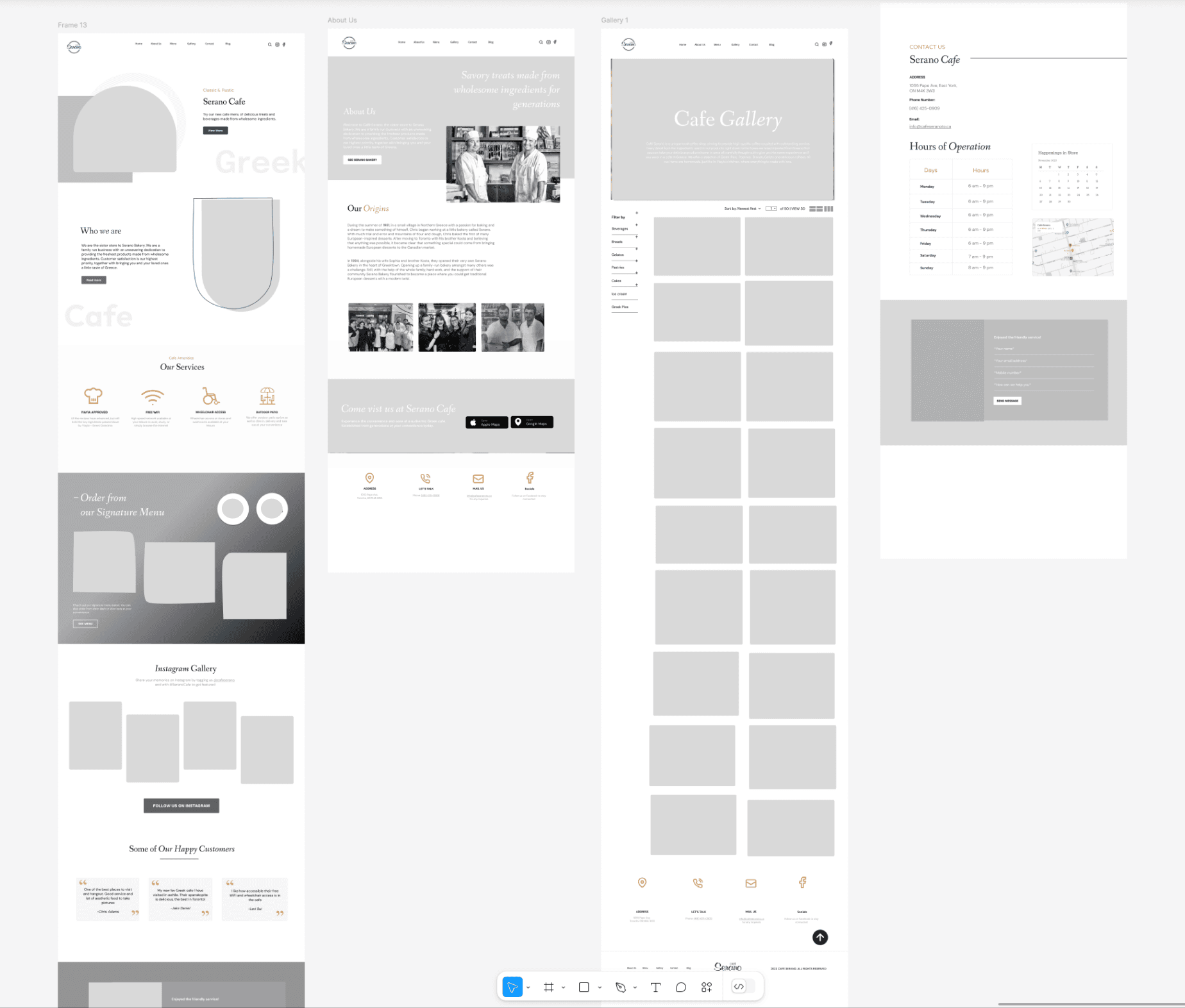This screenshot has height=1008, width=1185.
Task: Open the Actions resources icon
Action: click(706, 987)
